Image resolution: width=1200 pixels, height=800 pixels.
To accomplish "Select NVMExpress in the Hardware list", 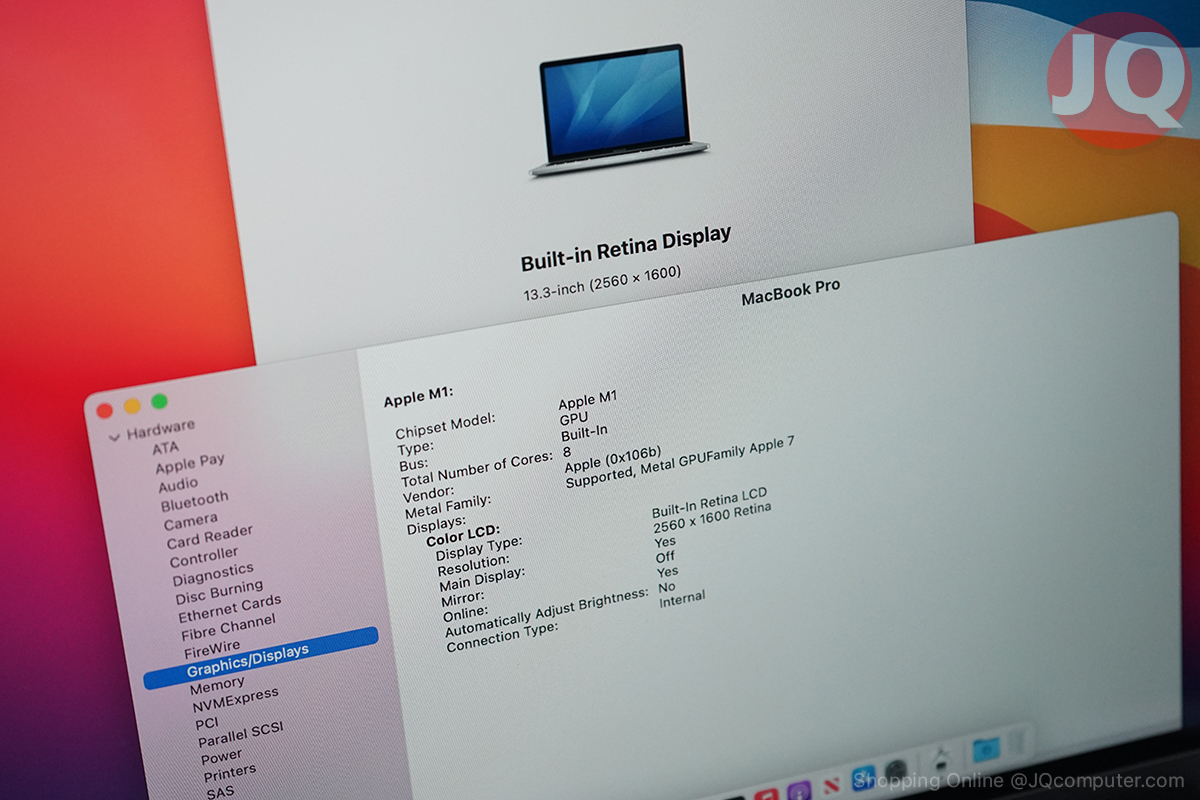I will tap(236, 699).
